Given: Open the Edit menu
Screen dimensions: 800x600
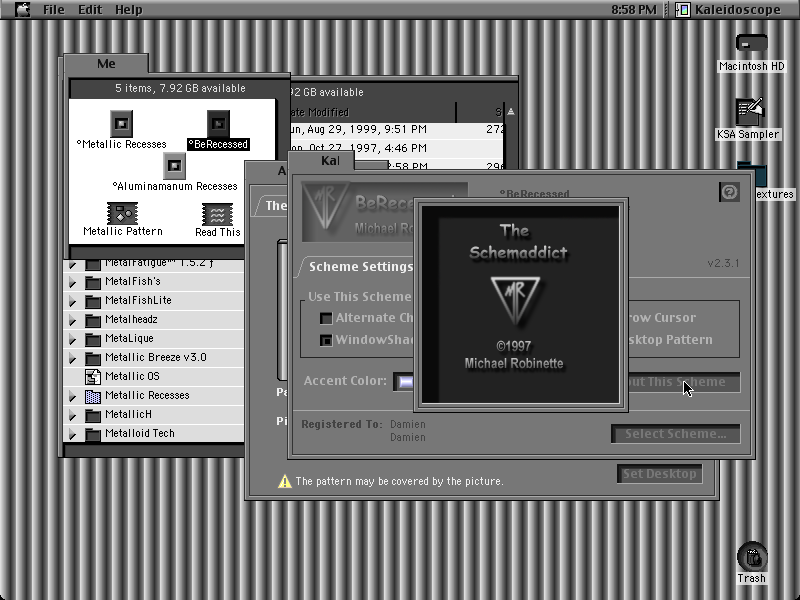Looking at the screenshot, I should tap(90, 10).
